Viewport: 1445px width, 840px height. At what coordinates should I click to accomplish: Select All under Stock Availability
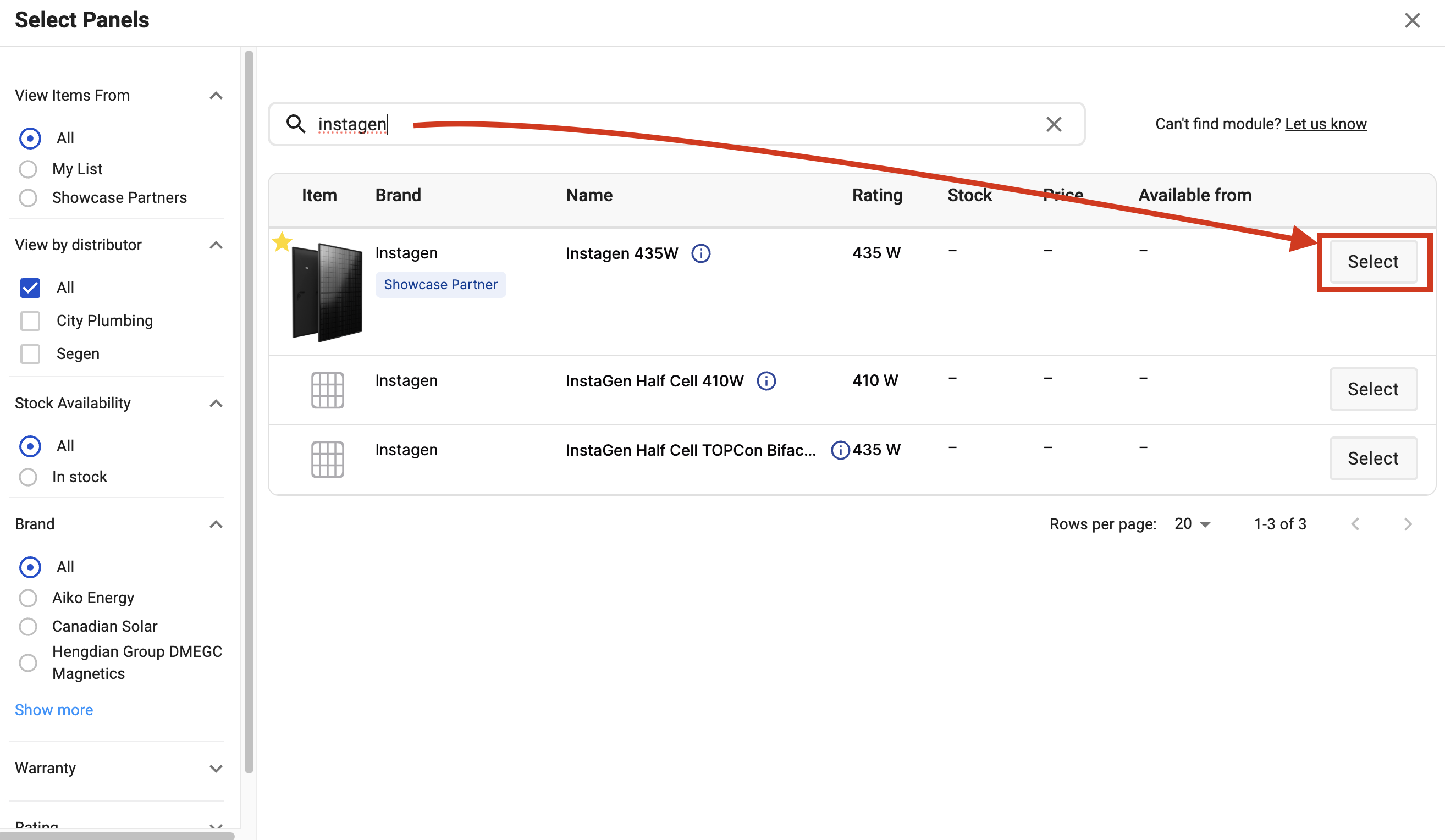(x=30, y=446)
